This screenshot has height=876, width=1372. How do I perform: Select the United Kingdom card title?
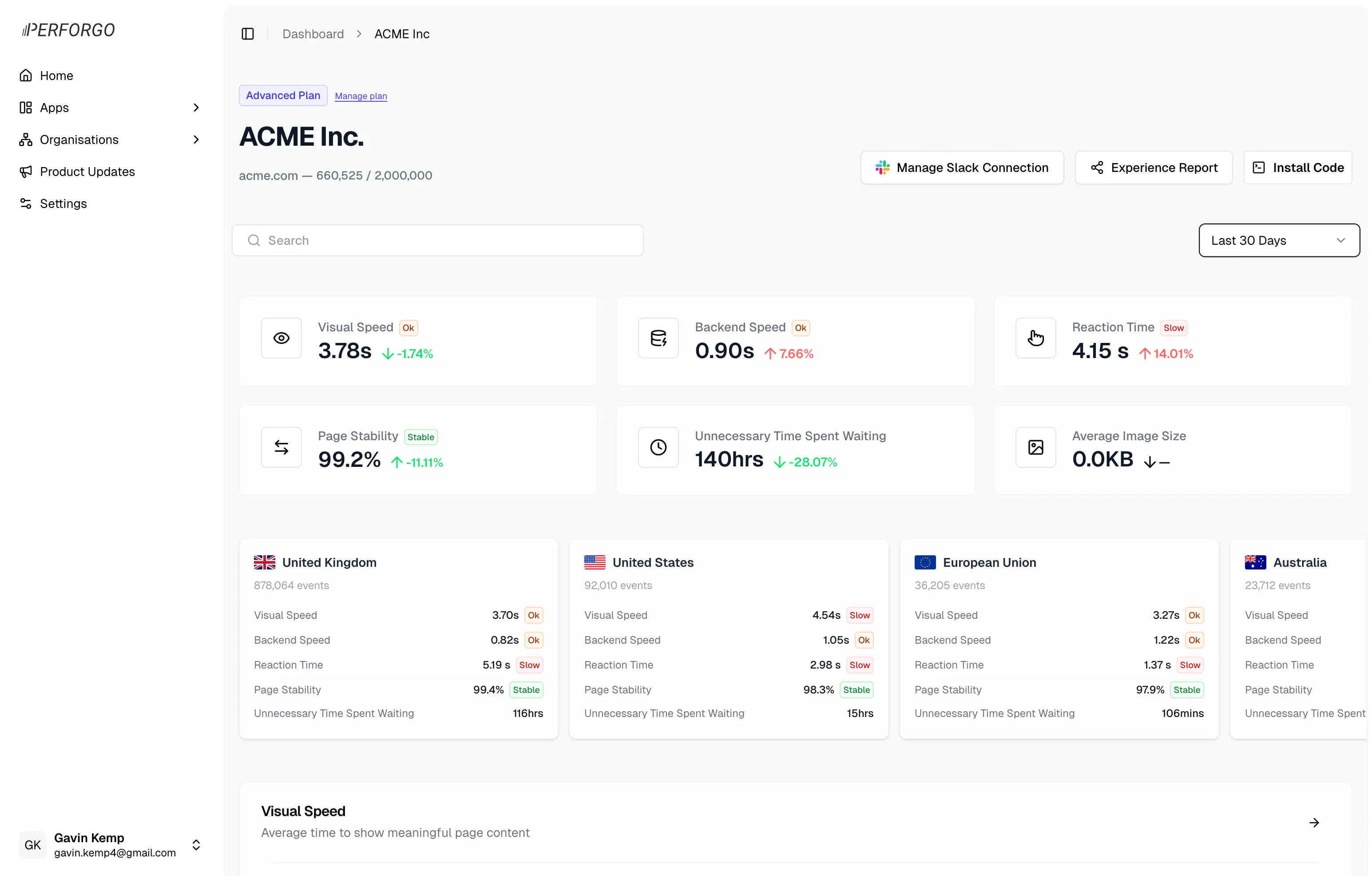[x=329, y=562]
